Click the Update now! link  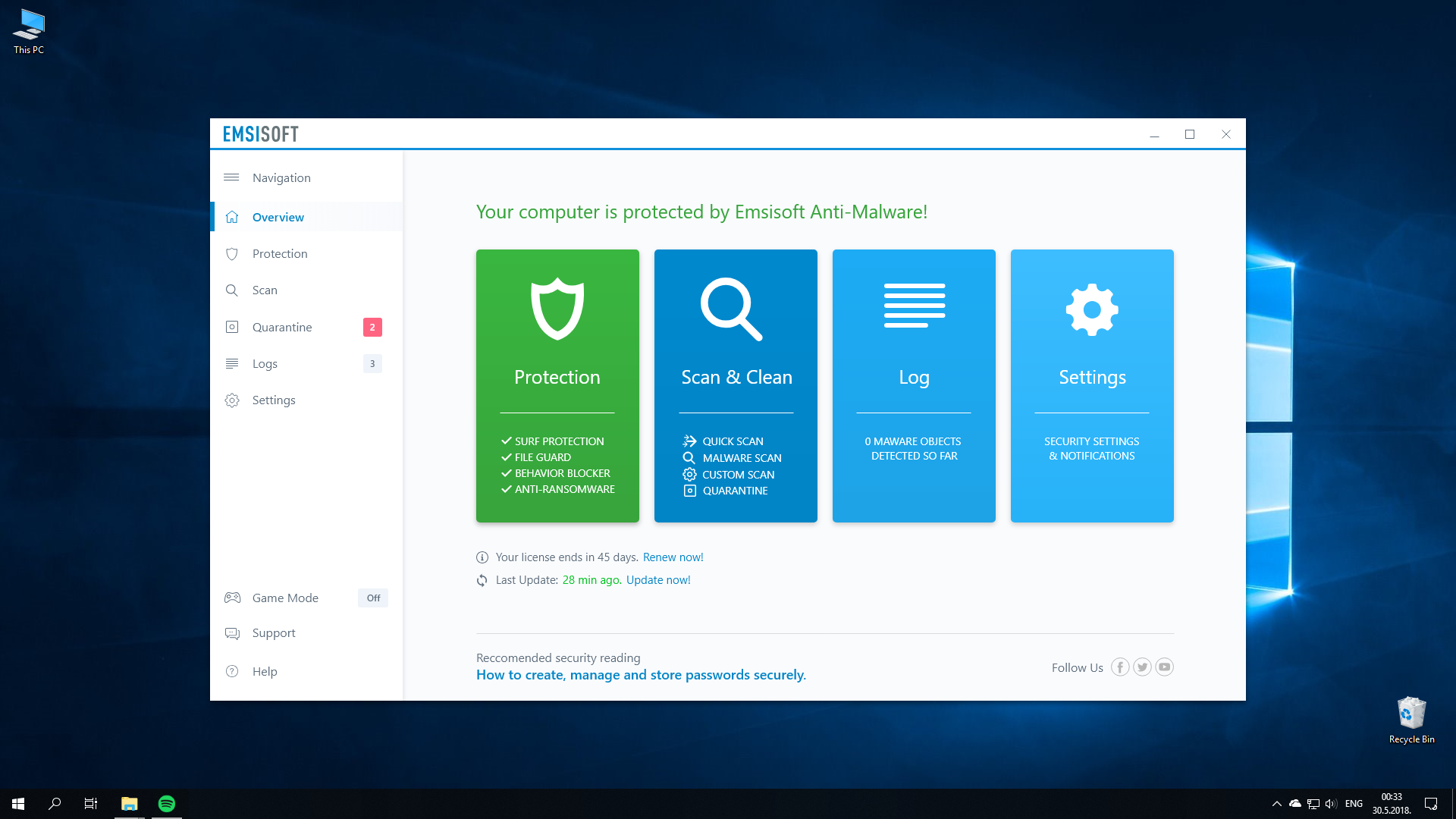tap(658, 580)
